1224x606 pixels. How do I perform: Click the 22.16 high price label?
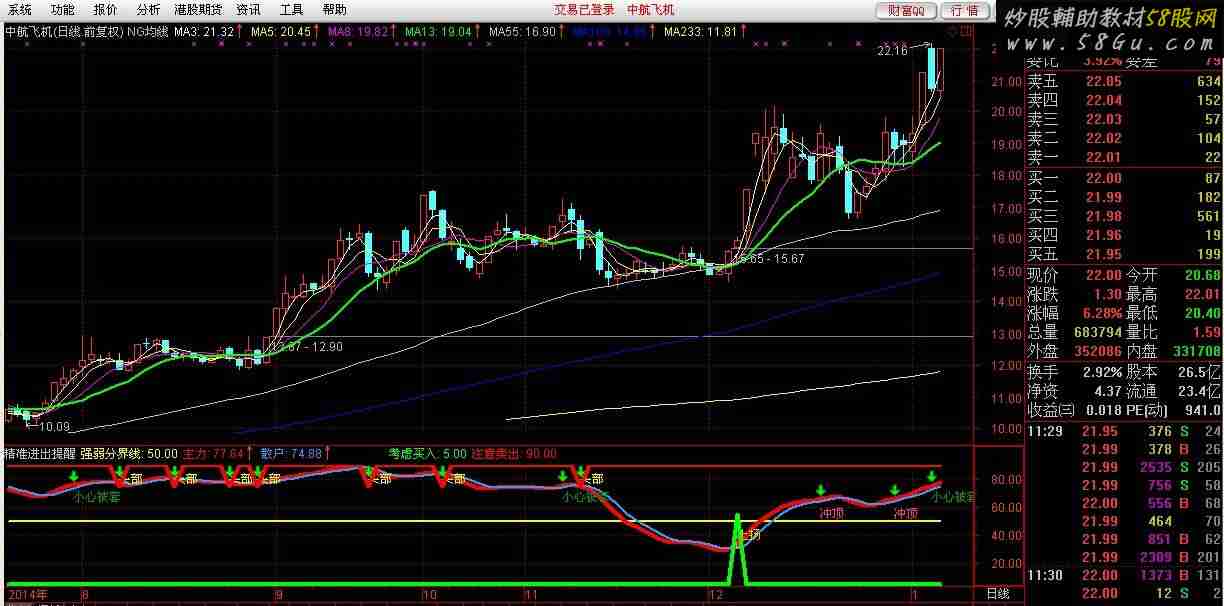point(892,51)
